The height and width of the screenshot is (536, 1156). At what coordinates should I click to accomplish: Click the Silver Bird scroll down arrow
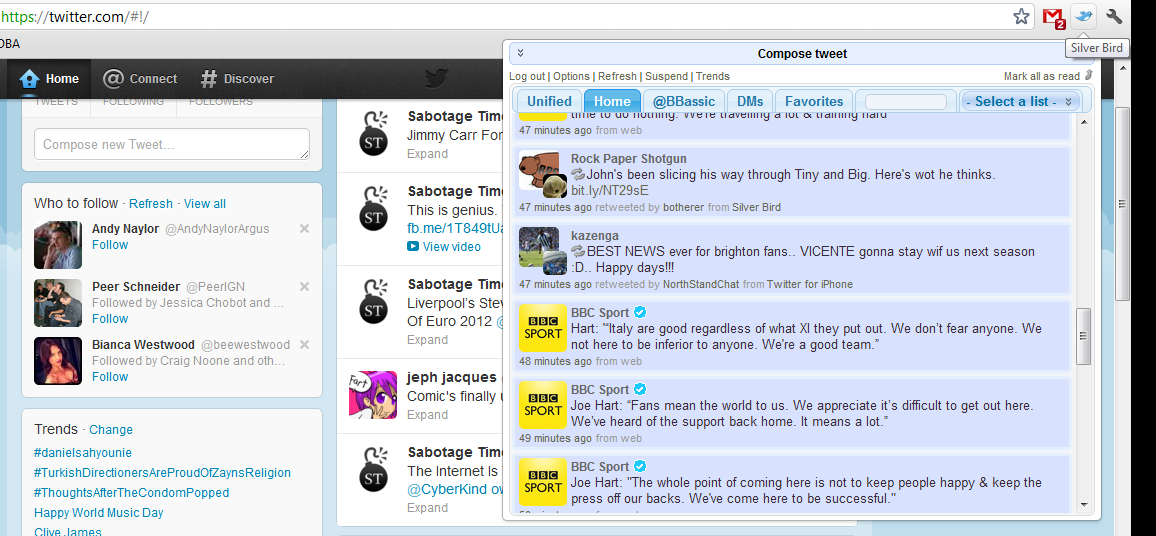pyautogui.click(x=1083, y=505)
